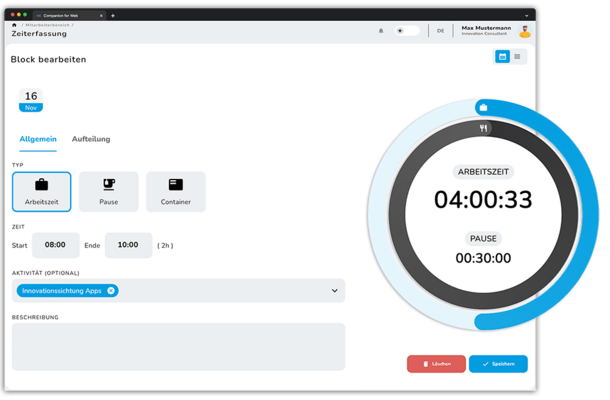This screenshot has width=610, height=400.
Task: Switch to calendar view icon
Action: [x=502, y=57]
